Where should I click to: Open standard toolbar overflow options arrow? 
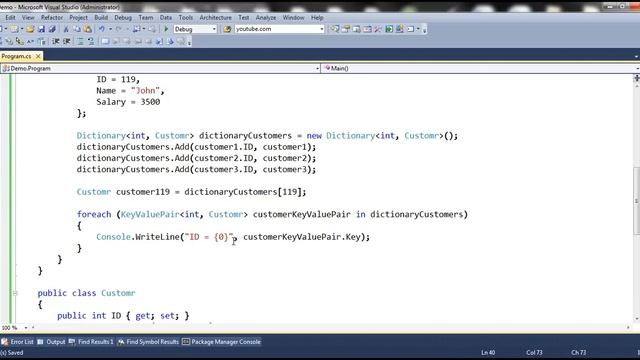point(424,29)
